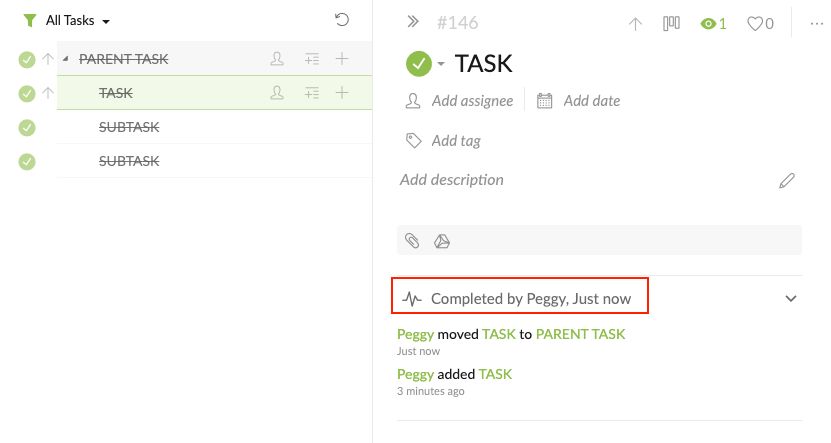Click assignee icon in TASK row

pyautogui.click(x=277, y=93)
